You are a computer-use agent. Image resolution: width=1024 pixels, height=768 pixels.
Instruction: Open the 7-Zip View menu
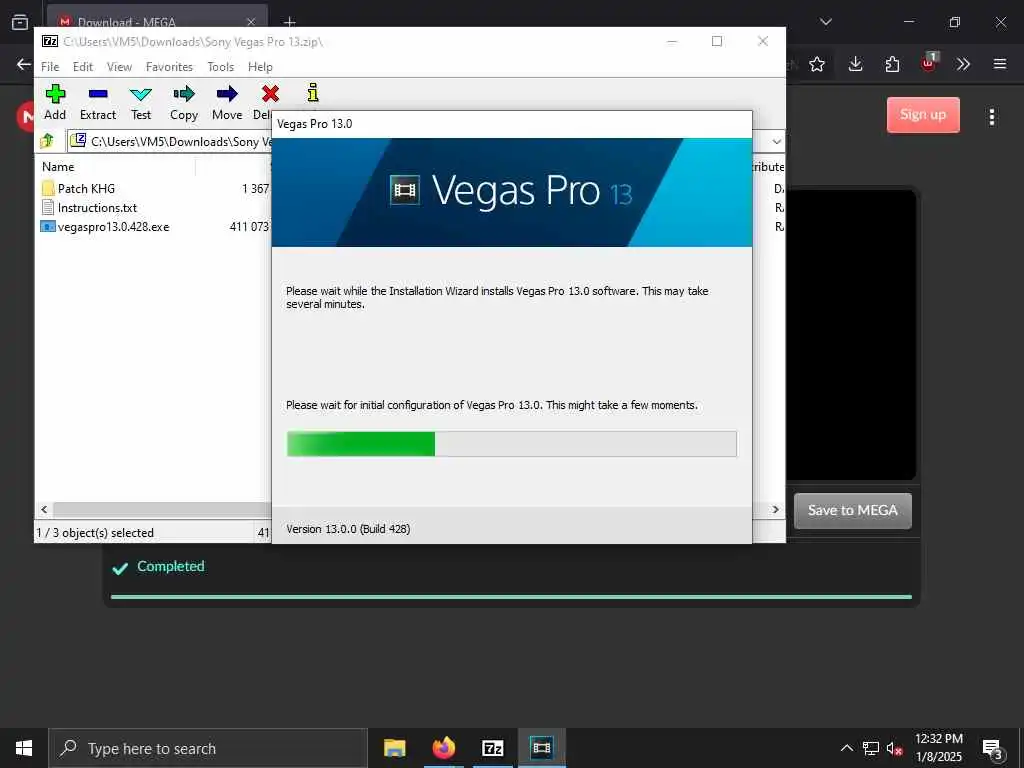click(x=119, y=67)
